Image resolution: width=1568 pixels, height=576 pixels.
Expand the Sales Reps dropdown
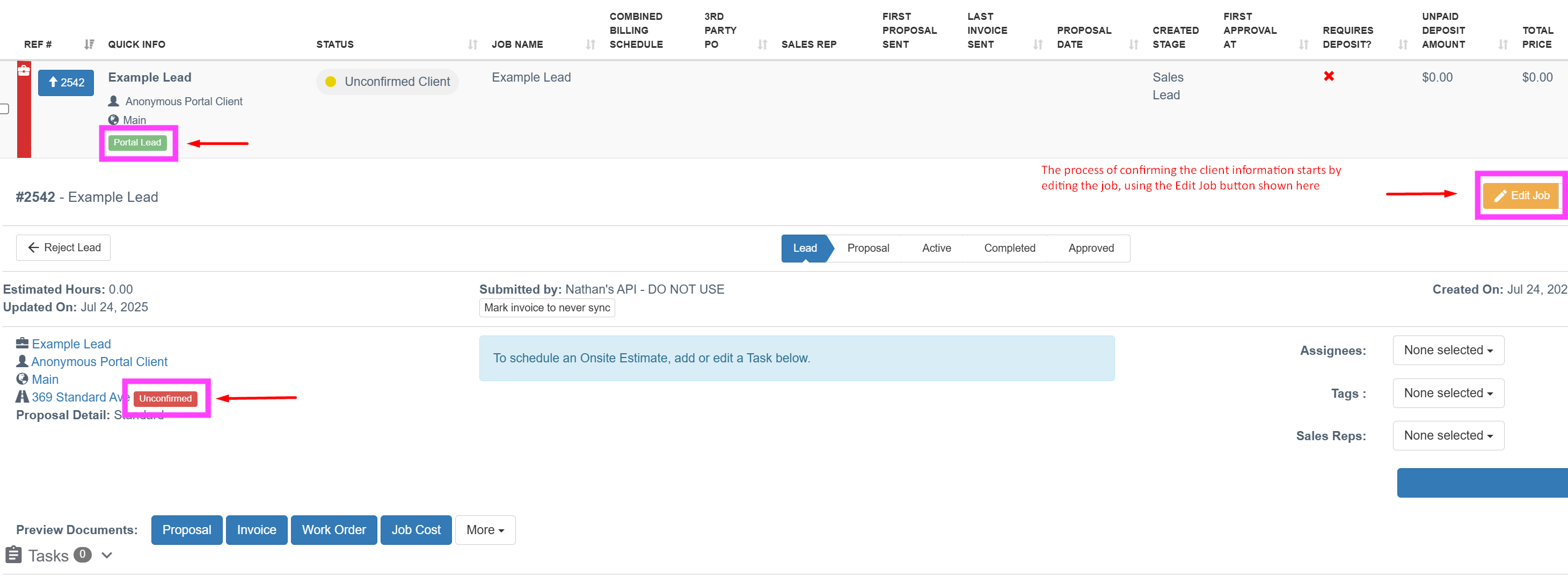click(1447, 436)
